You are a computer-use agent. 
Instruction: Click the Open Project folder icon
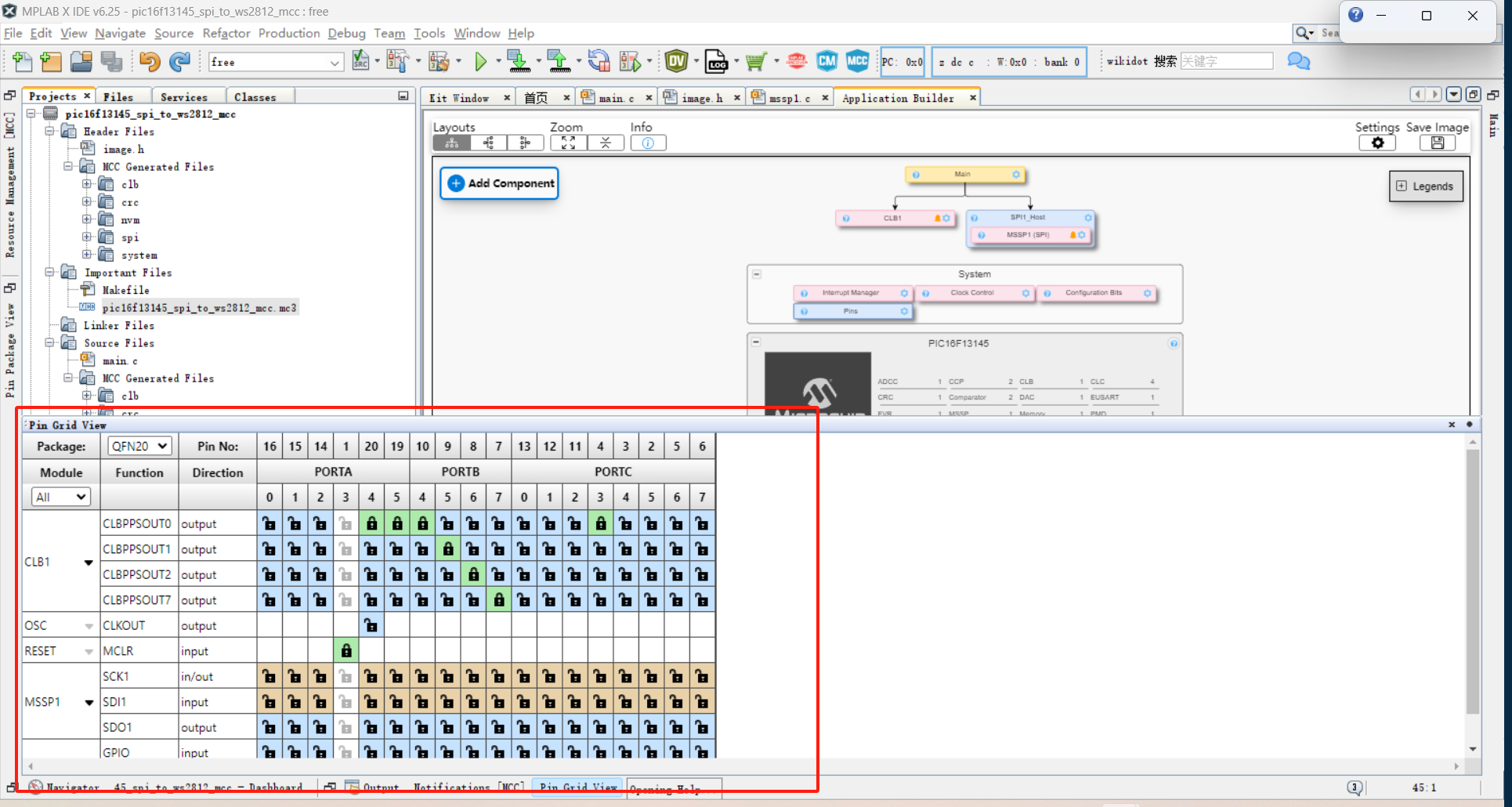click(x=81, y=61)
